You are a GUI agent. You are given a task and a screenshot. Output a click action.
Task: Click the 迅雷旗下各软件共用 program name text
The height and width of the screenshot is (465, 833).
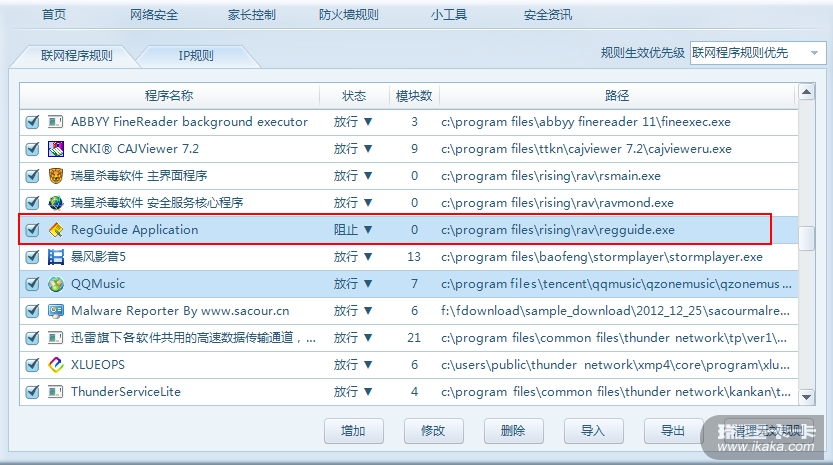coord(193,338)
